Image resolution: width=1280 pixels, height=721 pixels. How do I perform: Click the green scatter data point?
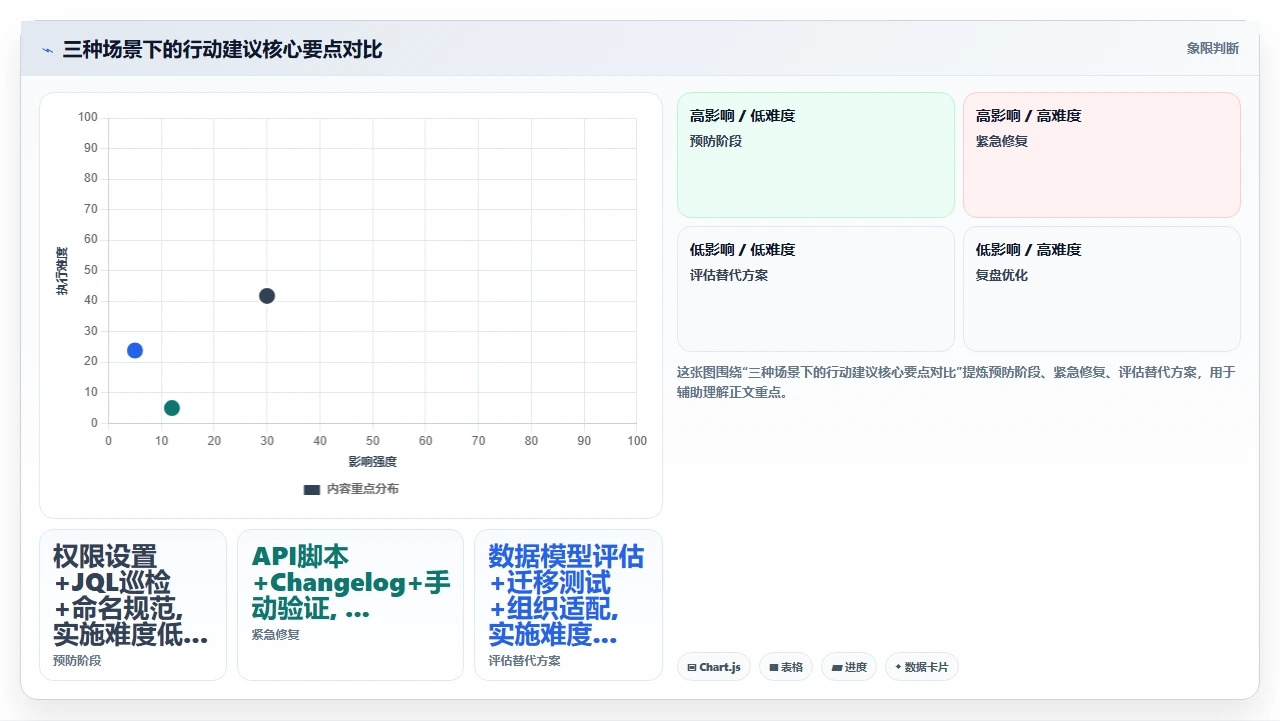172,408
